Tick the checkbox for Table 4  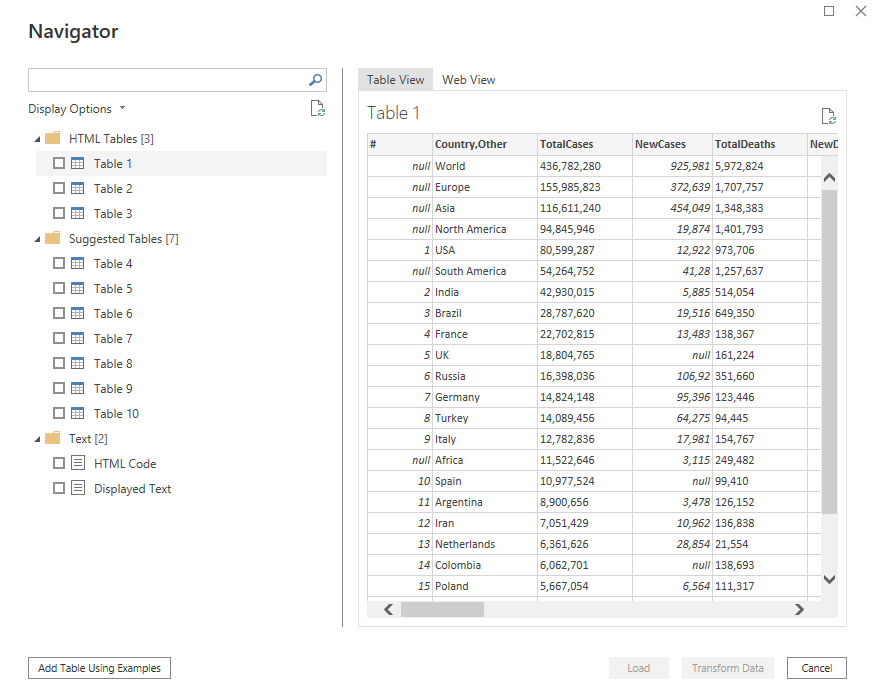pos(59,264)
